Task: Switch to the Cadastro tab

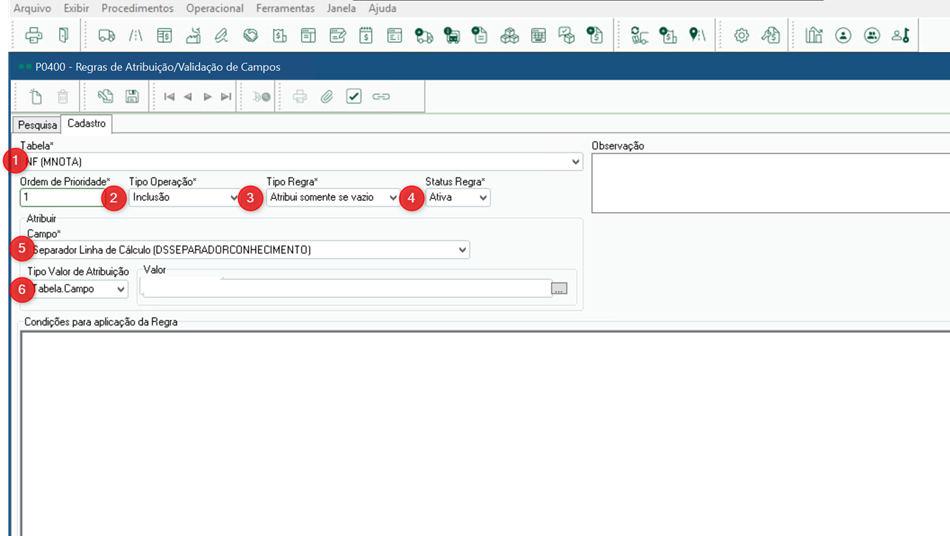Action: pyautogui.click(x=86, y=124)
